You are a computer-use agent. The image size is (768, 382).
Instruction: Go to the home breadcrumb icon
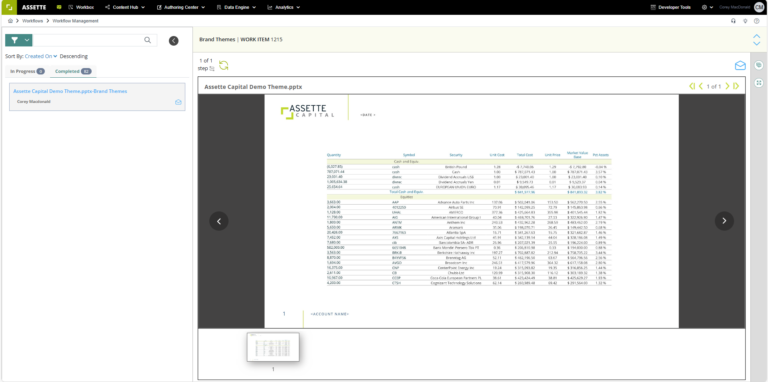click(10, 21)
